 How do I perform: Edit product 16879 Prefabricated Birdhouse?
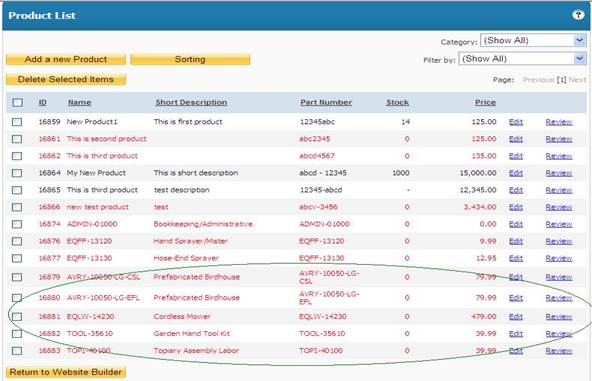pyautogui.click(x=516, y=277)
